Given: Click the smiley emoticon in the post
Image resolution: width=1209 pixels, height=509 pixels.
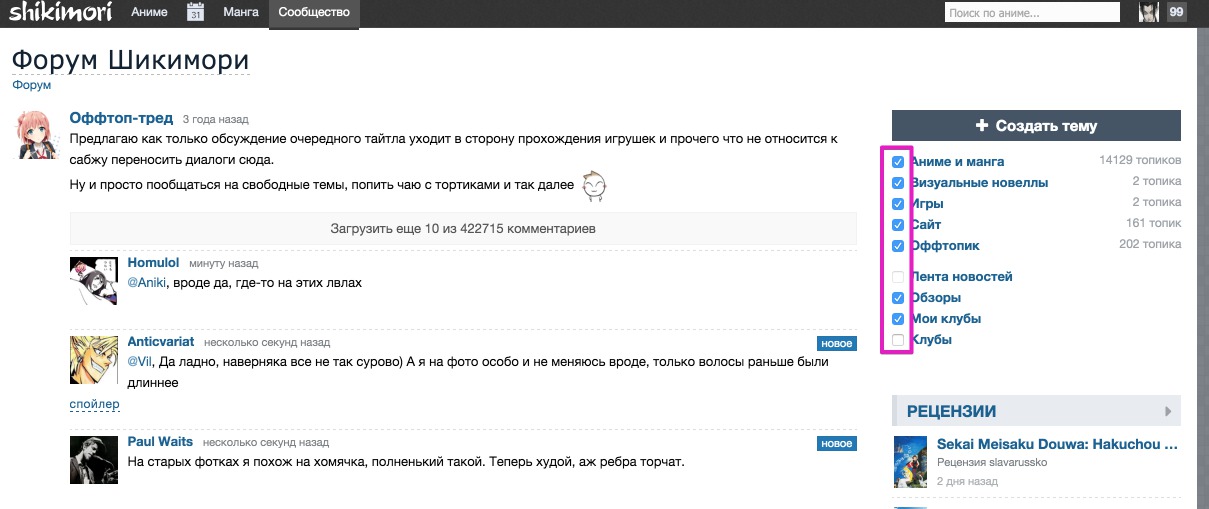Looking at the screenshot, I should (594, 186).
